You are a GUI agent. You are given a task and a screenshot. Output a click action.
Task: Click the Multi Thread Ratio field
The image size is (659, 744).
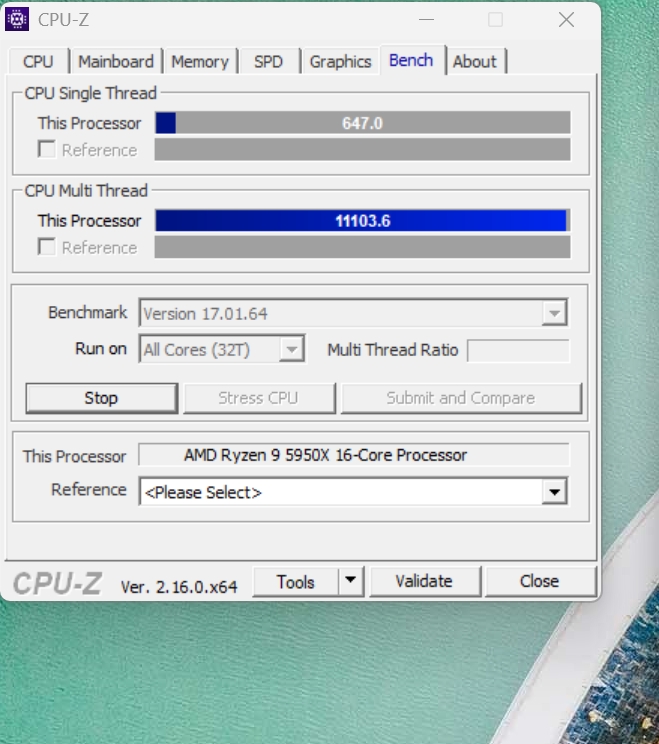point(518,351)
